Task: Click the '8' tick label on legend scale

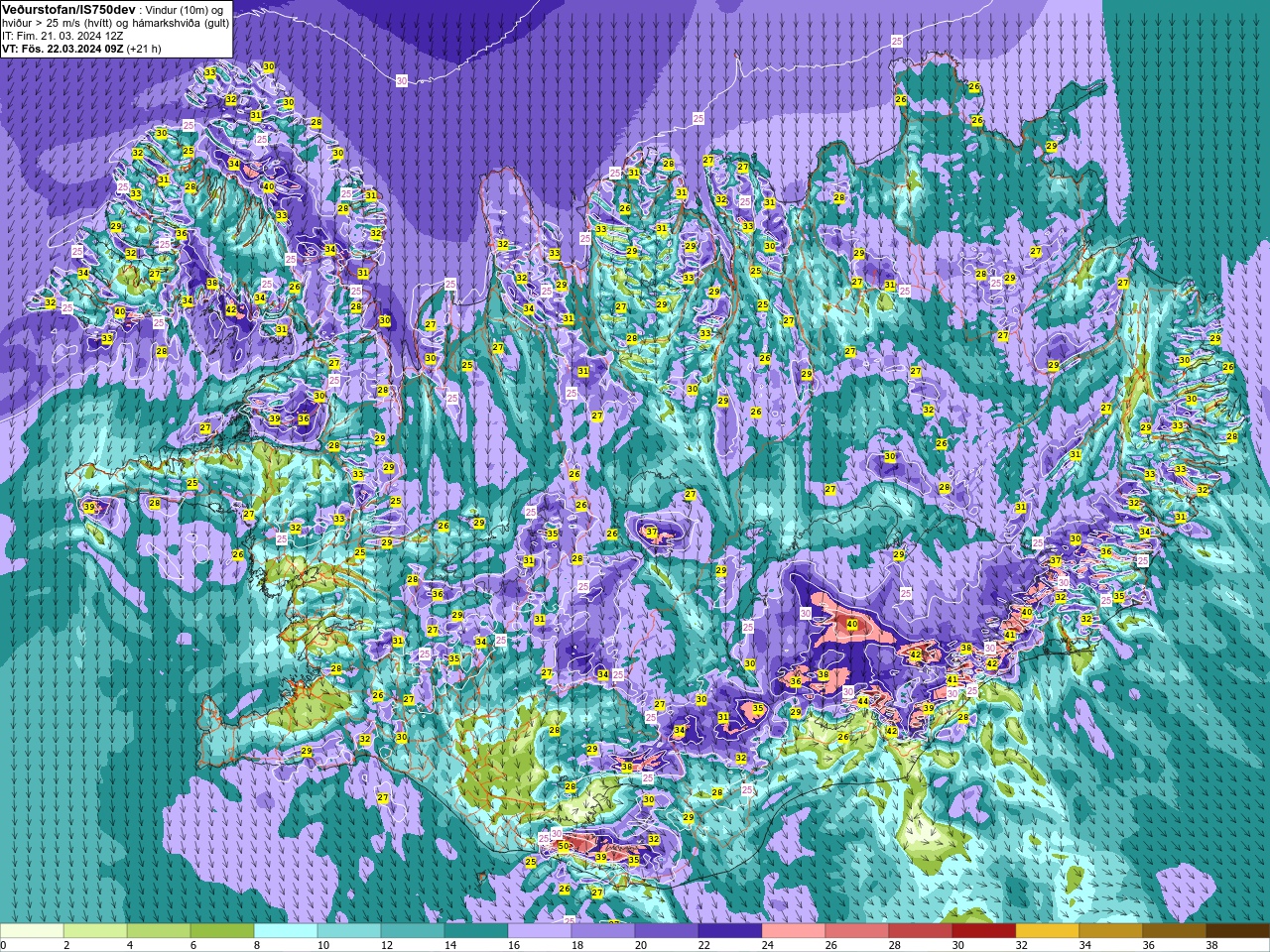Action: tap(257, 945)
